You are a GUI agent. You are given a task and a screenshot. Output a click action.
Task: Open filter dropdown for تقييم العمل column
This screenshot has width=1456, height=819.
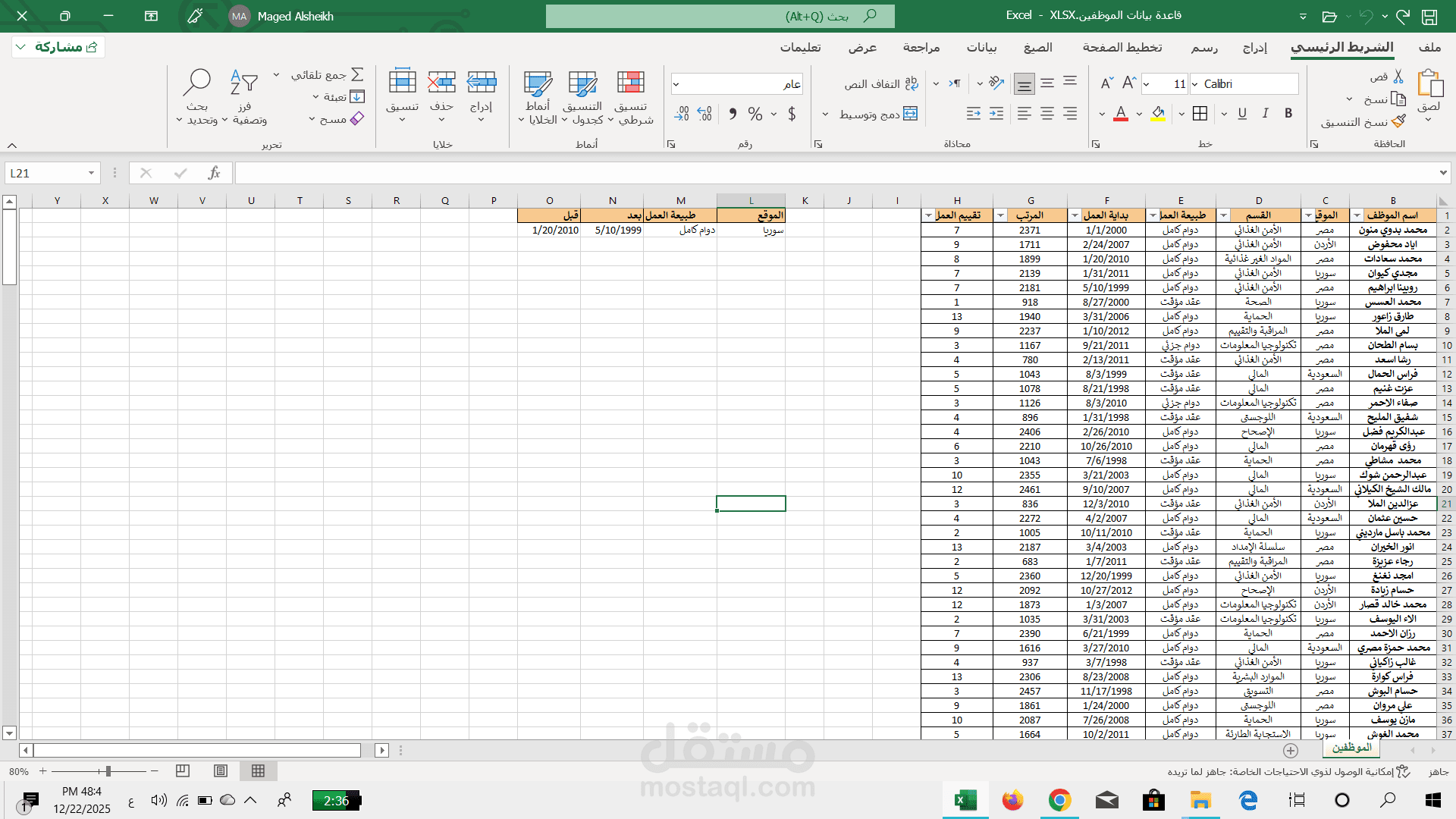tap(928, 215)
